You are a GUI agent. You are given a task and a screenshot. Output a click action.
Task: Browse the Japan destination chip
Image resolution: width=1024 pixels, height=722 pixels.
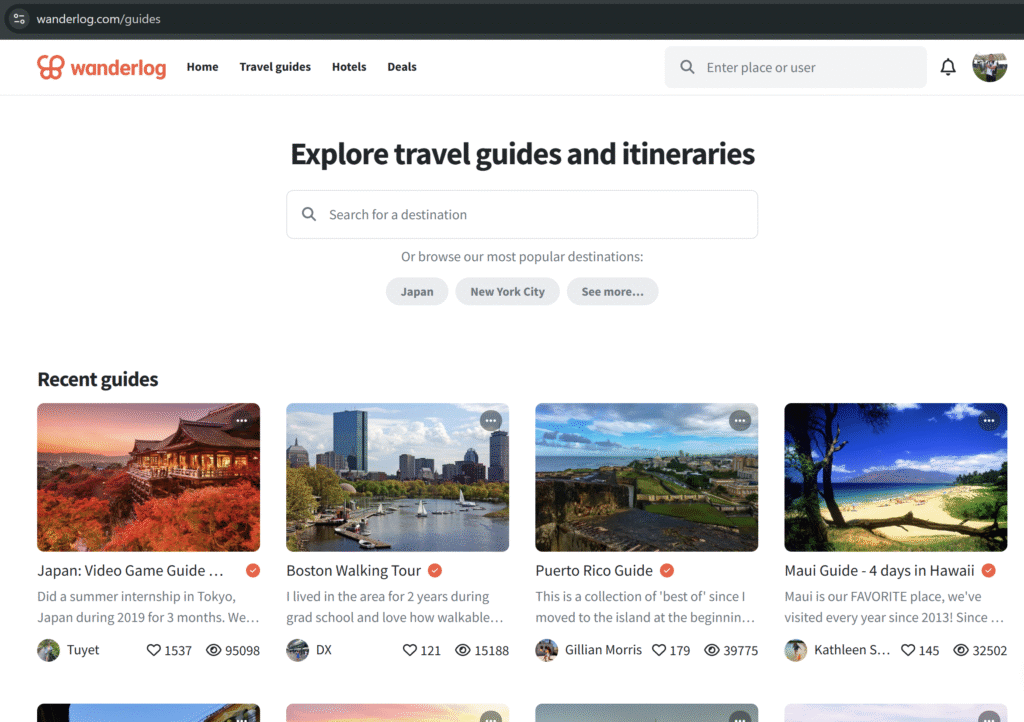tap(417, 291)
